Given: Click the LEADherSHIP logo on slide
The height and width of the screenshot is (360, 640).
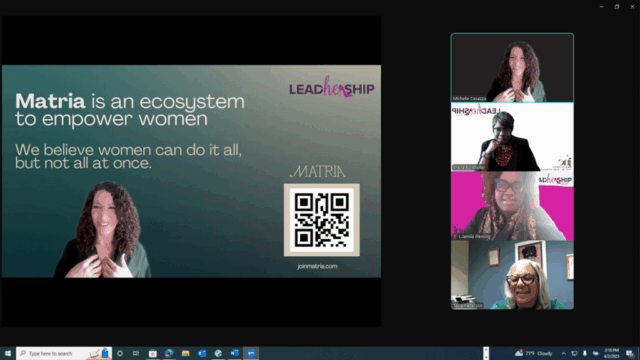Looking at the screenshot, I should point(331,87).
